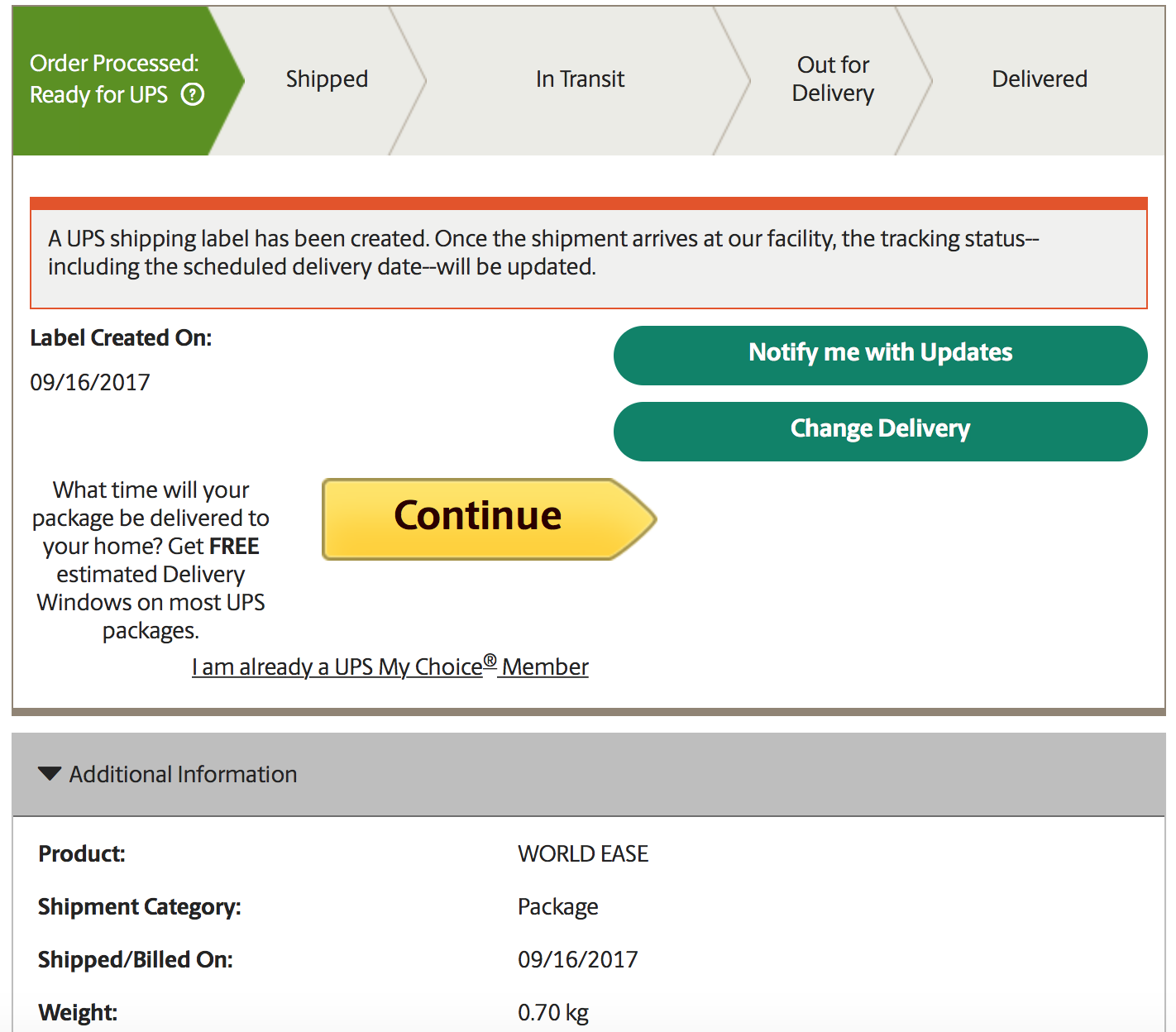The height and width of the screenshot is (1032, 1176).
Task: Click the UPS shipping label notice message
Action: point(589,253)
